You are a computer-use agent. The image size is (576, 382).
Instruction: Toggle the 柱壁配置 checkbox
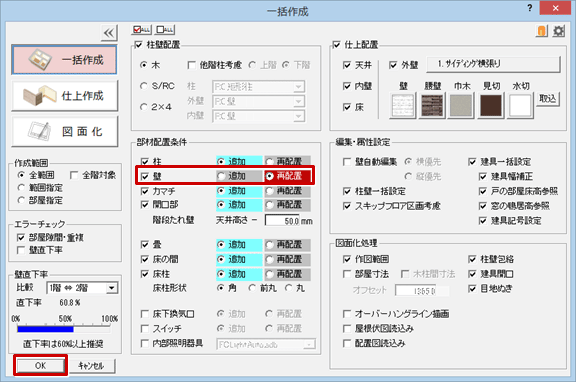click(x=138, y=45)
